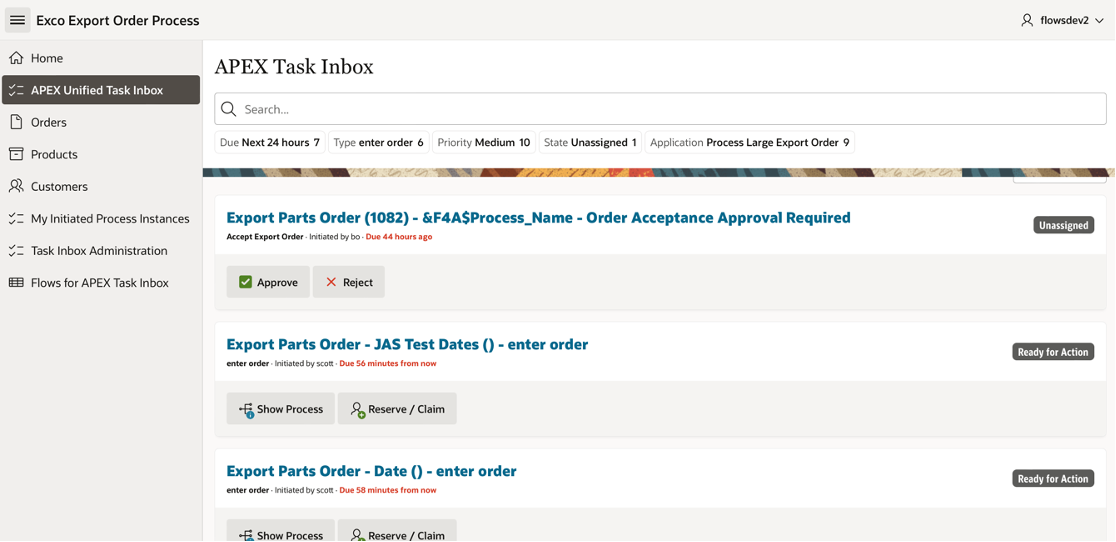Click the APEX Unified Task Inbox checklist icon

click(16, 90)
